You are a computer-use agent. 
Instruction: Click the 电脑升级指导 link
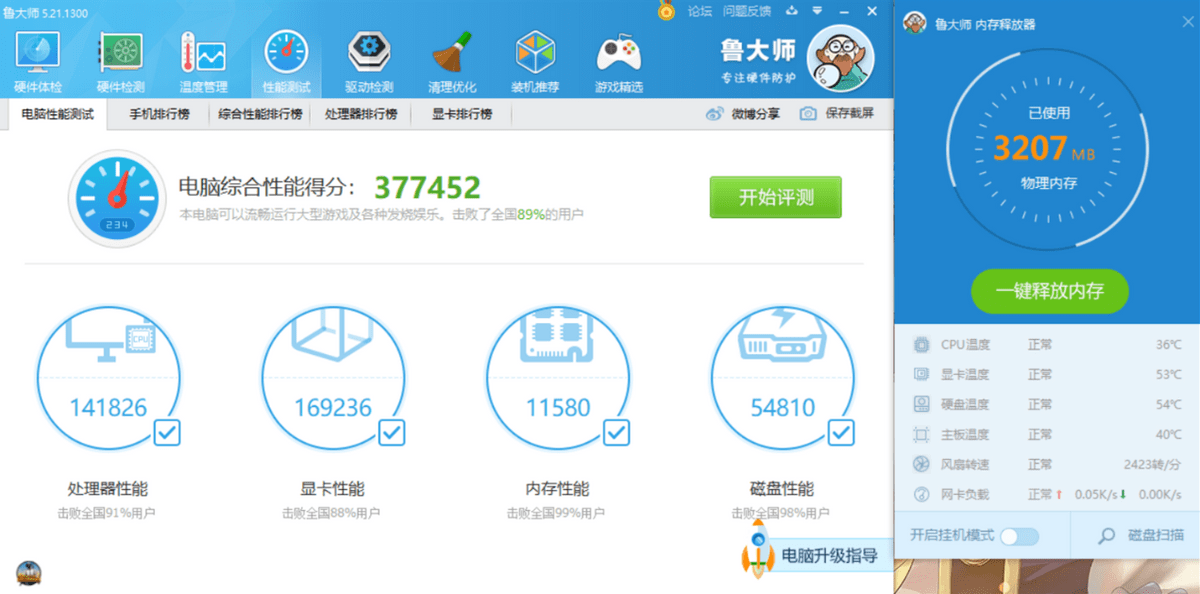829,556
